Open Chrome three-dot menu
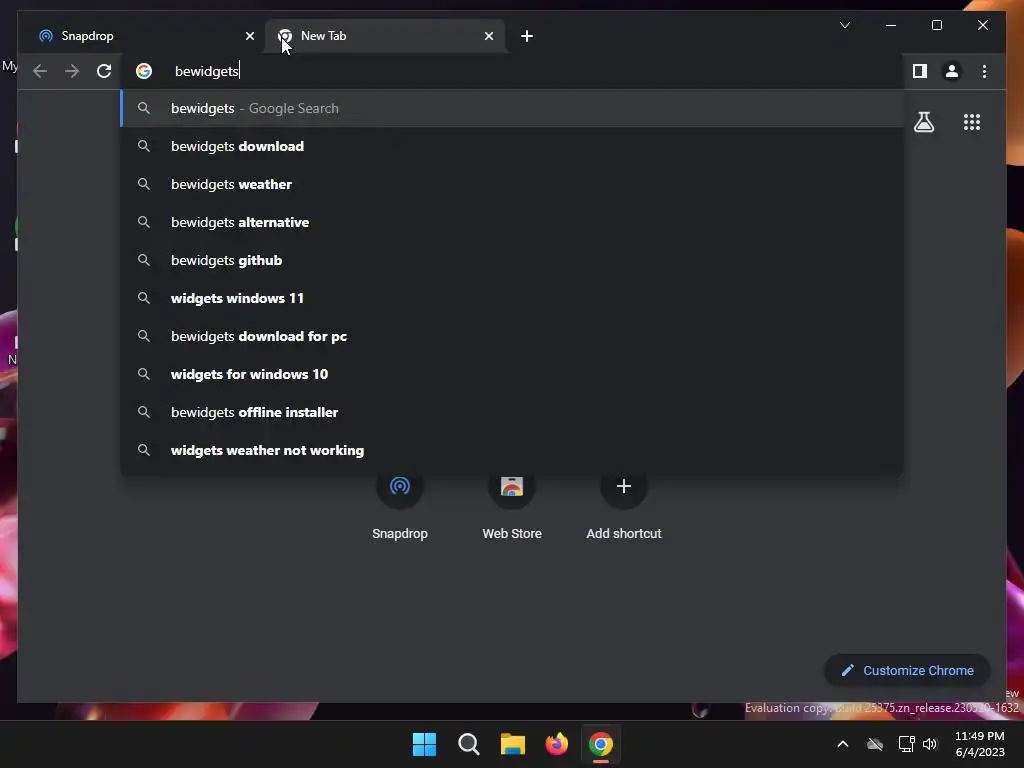This screenshot has width=1024, height=768. (x=984, y=71)
